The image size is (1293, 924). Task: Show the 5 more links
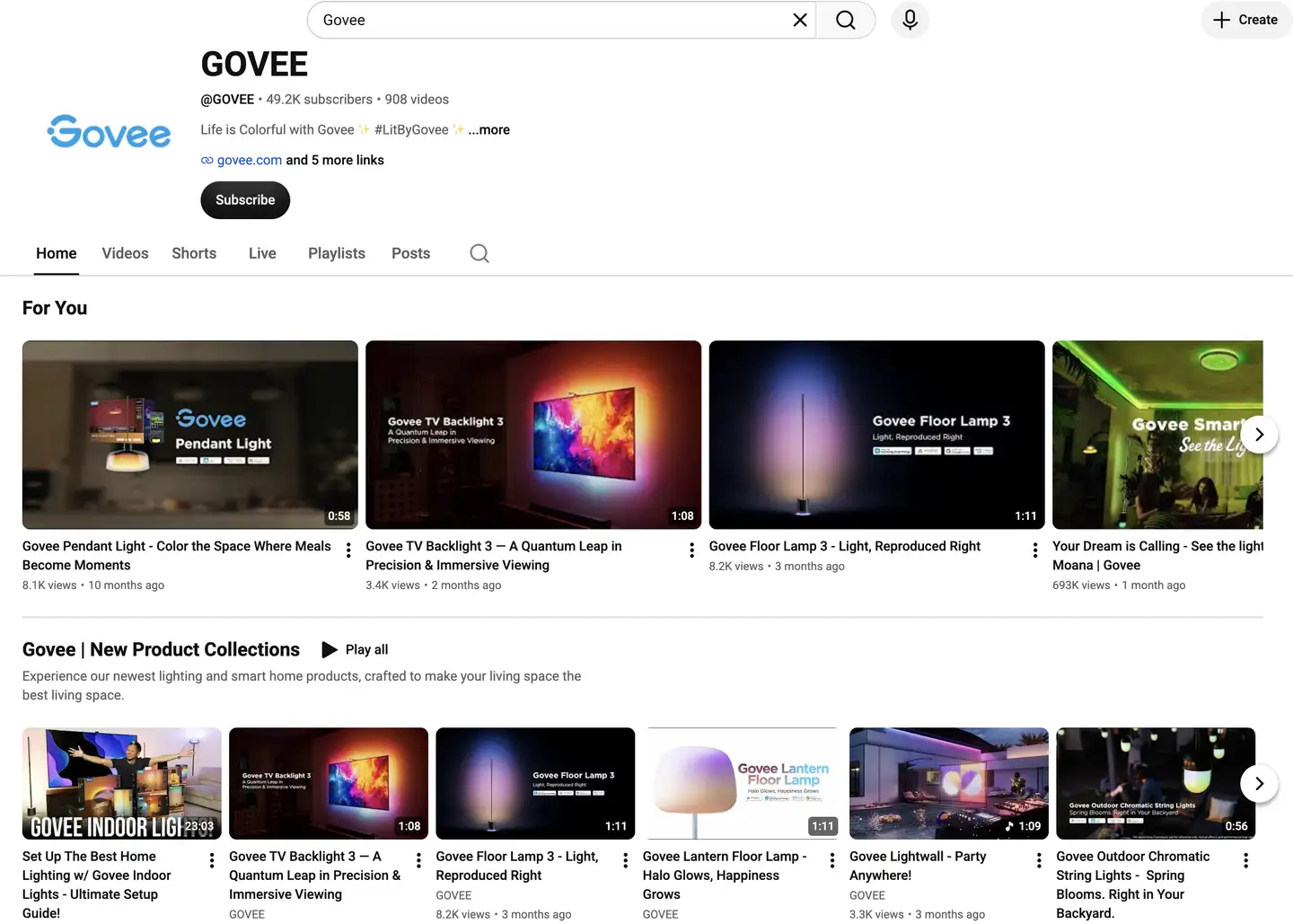(335, 160)
